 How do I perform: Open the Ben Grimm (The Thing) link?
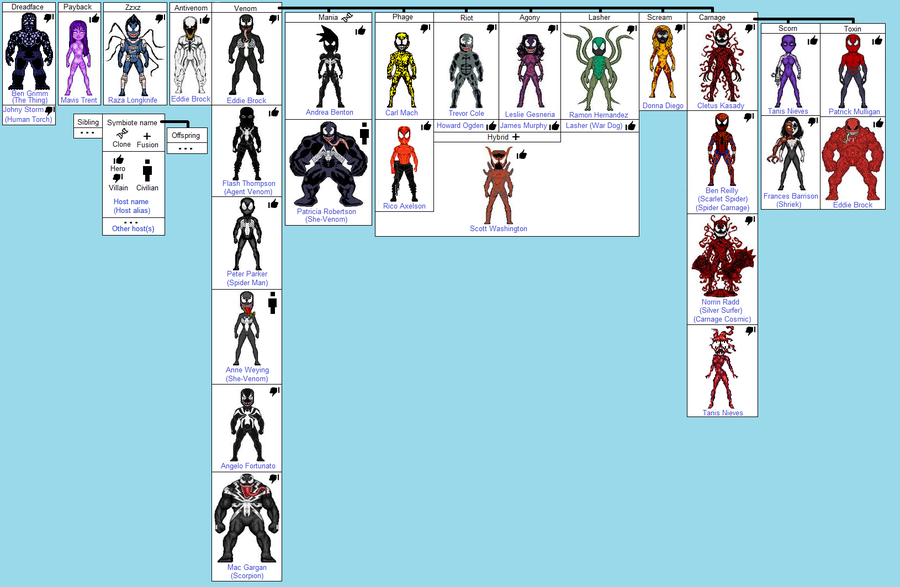[30, 96]
